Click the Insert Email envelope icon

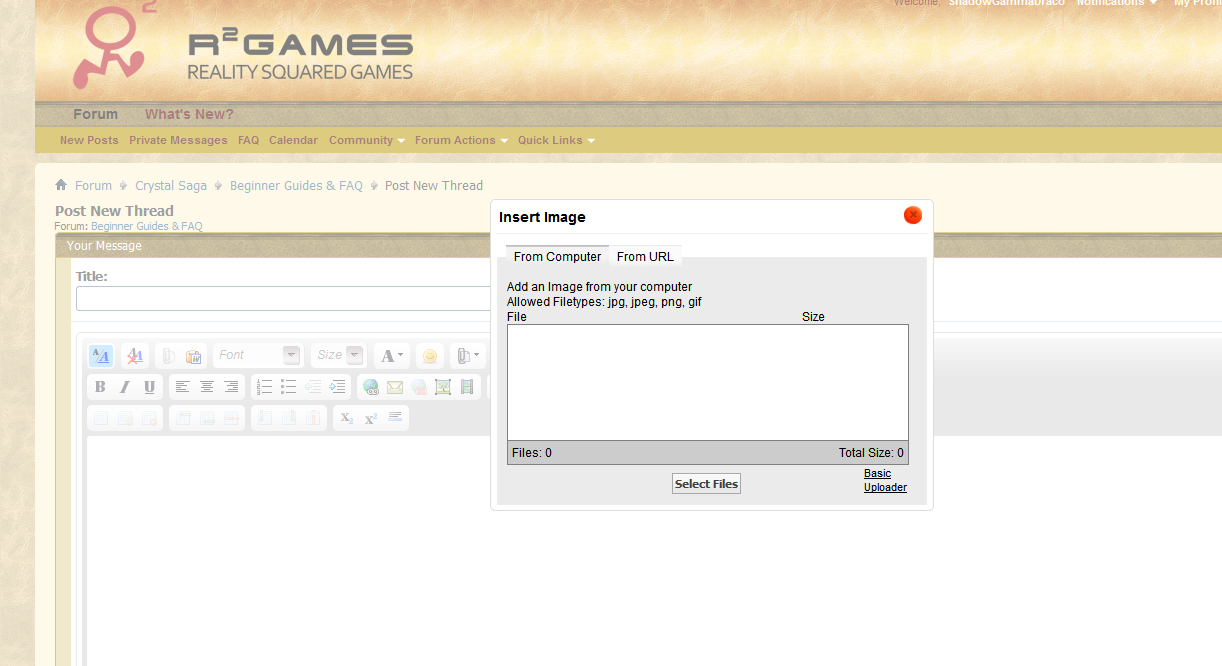(395, 387)
